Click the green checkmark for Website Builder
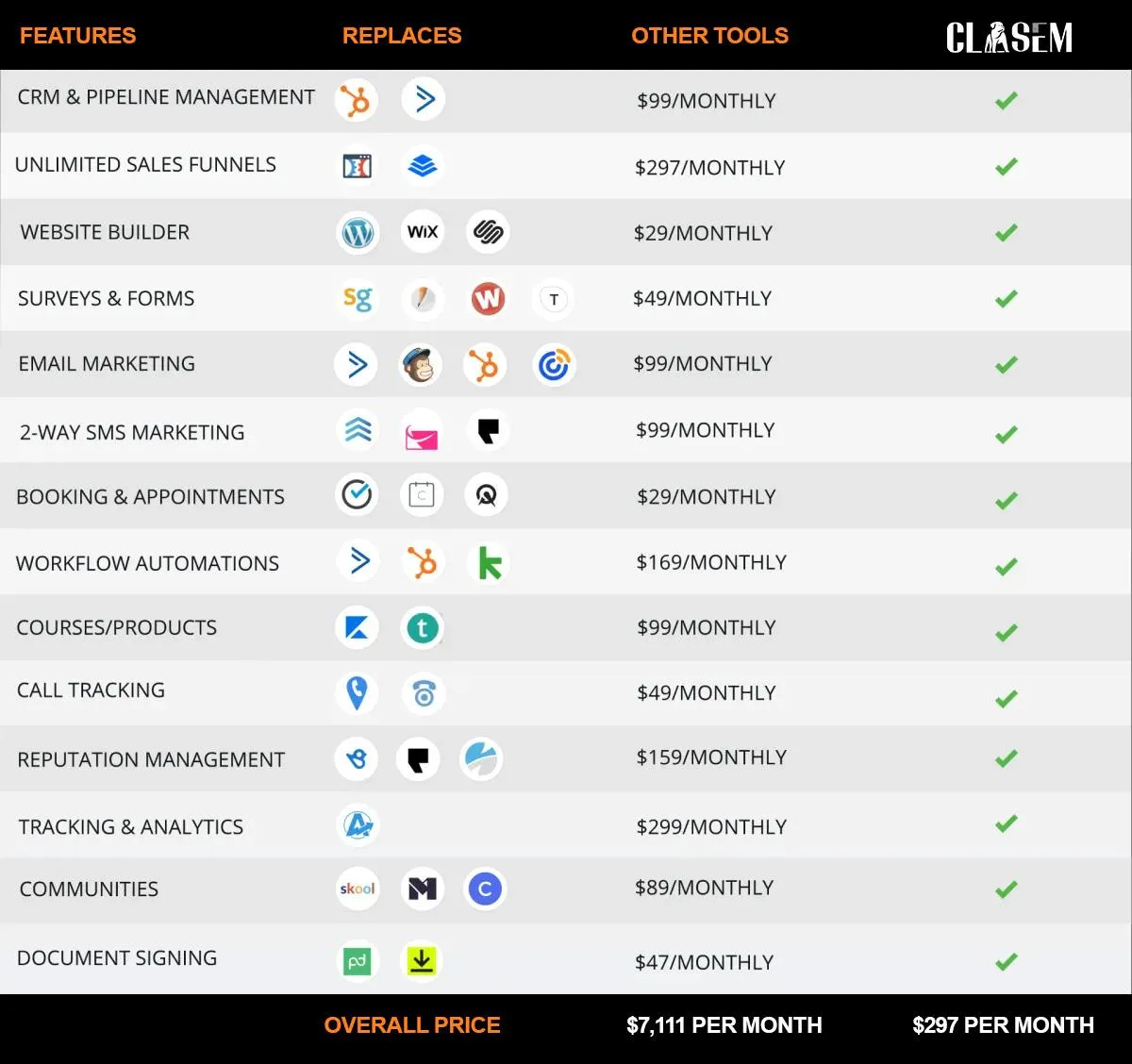The image size is (1132, 1064). tap(1007, 232)
